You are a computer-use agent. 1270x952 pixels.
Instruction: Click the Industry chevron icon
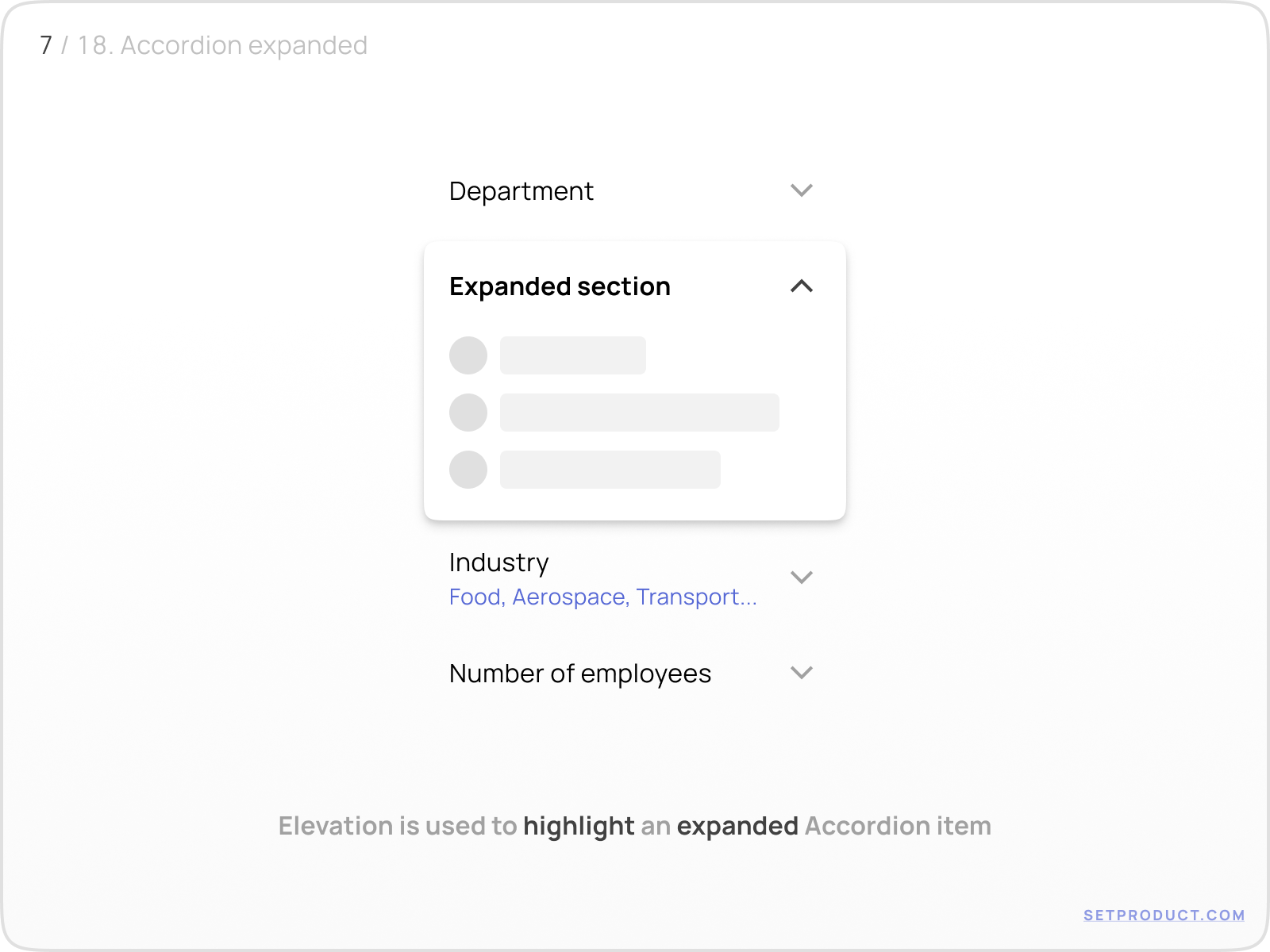coord(802,578)
